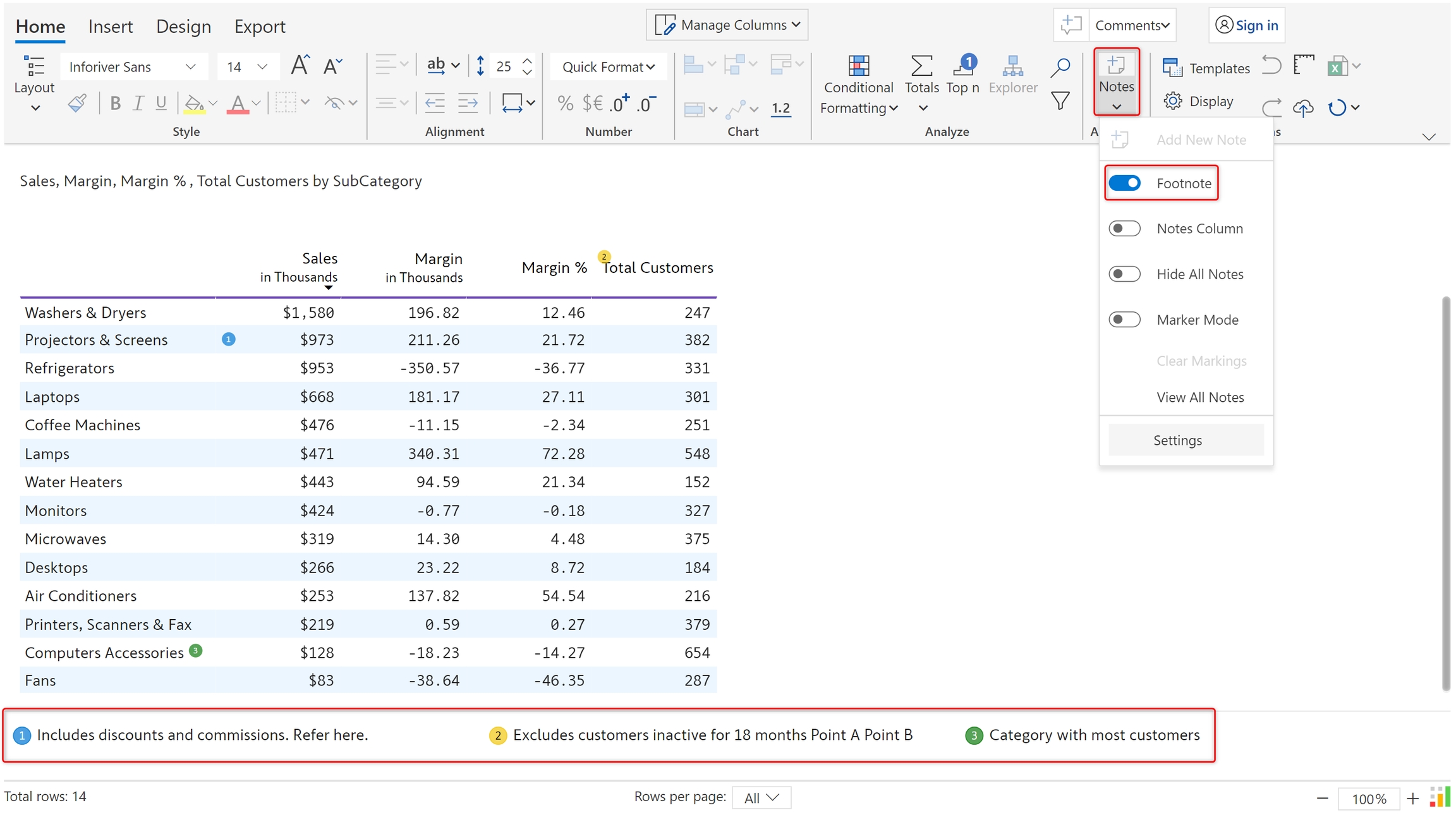1456x815 pixels.
Task: Click the filter funnel icon
Action: [x=1060, y=101]
